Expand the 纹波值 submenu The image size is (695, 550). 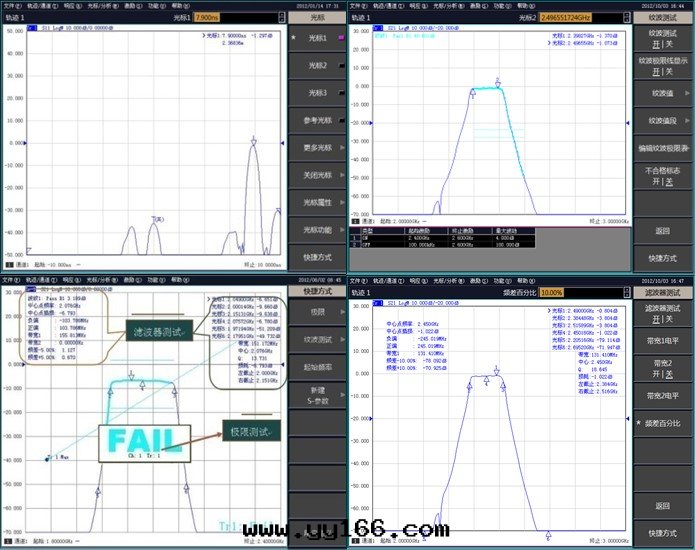(662, 93)
